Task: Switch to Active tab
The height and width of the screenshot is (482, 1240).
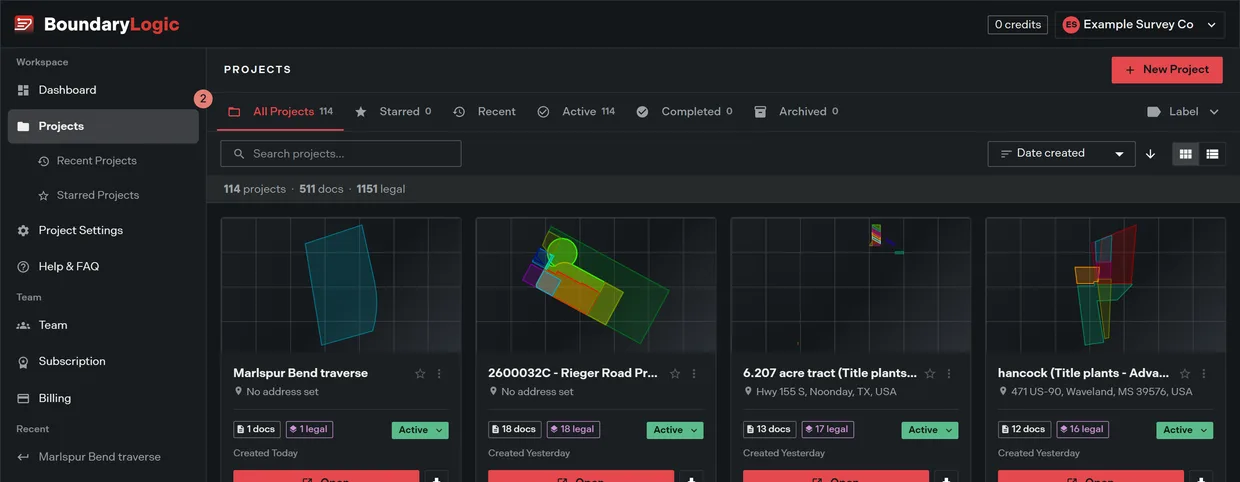Action: coord(576,112)
